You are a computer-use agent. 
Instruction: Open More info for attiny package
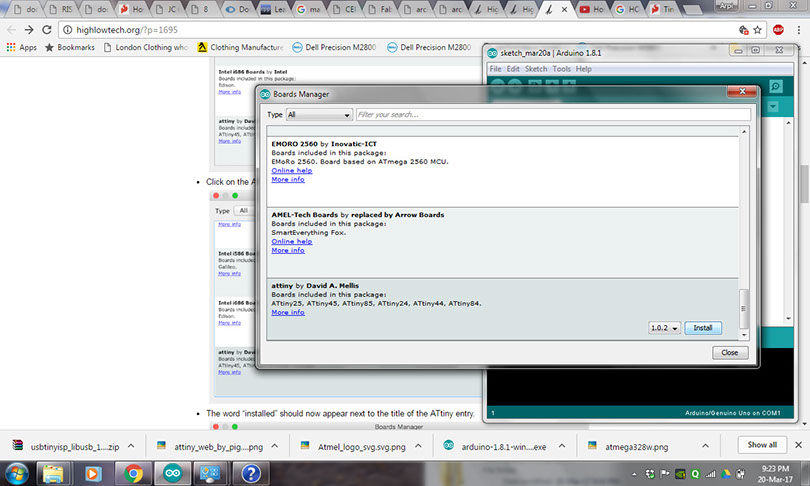(288, 312)
